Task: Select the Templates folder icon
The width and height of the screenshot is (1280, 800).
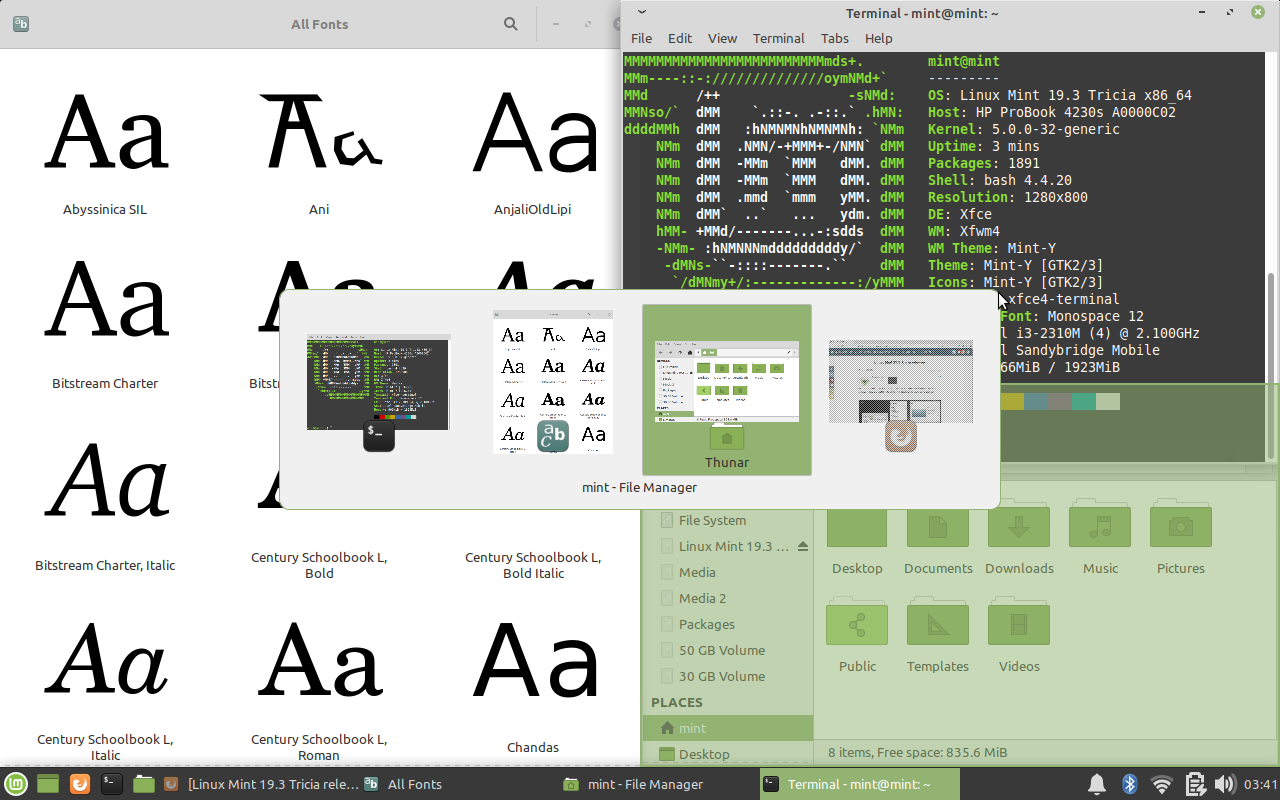Action: [938, 623]
